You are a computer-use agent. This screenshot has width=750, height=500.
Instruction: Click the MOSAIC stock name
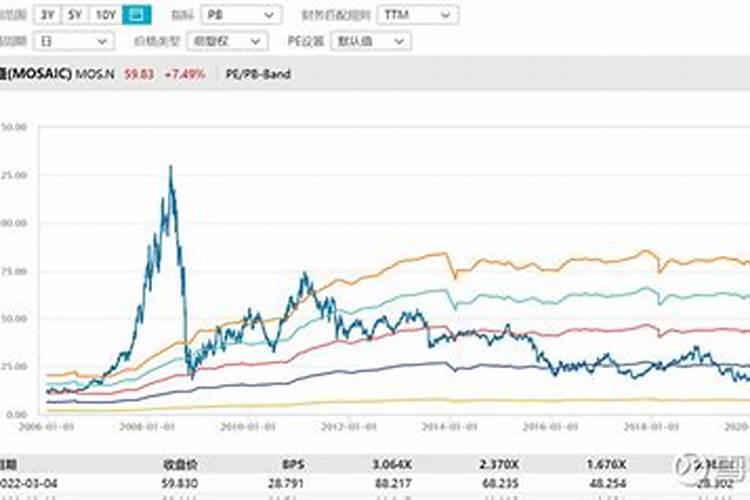click(x=40, y=74)
